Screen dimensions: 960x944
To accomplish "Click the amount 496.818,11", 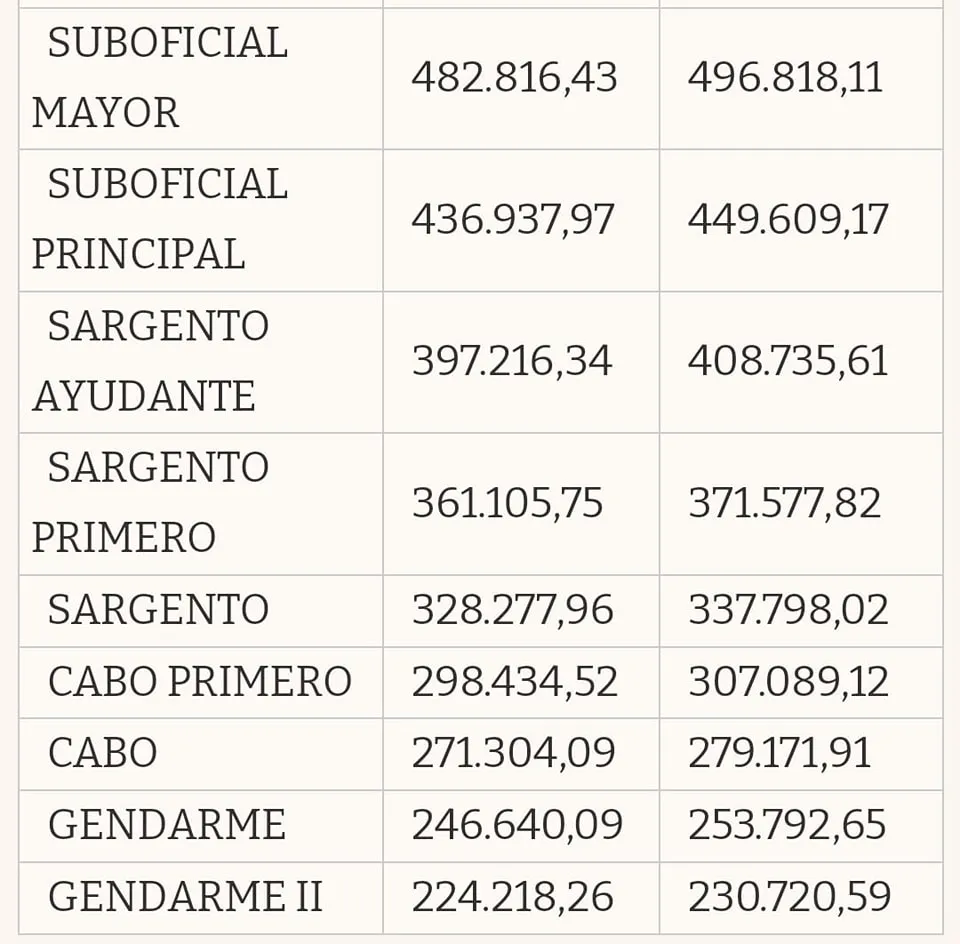I will [x=785, y=78].
